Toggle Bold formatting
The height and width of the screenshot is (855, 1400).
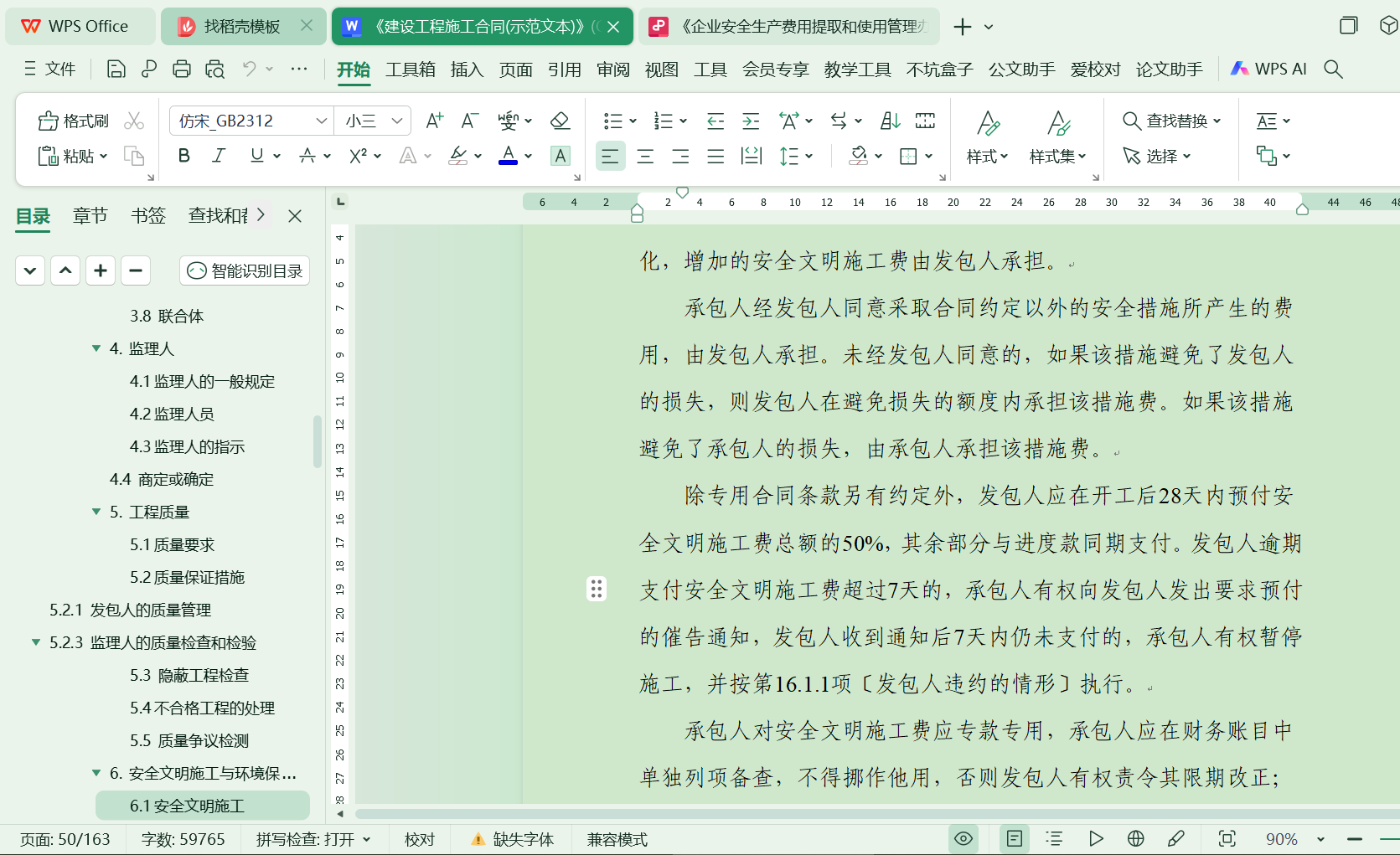click(x=184, y=156)
